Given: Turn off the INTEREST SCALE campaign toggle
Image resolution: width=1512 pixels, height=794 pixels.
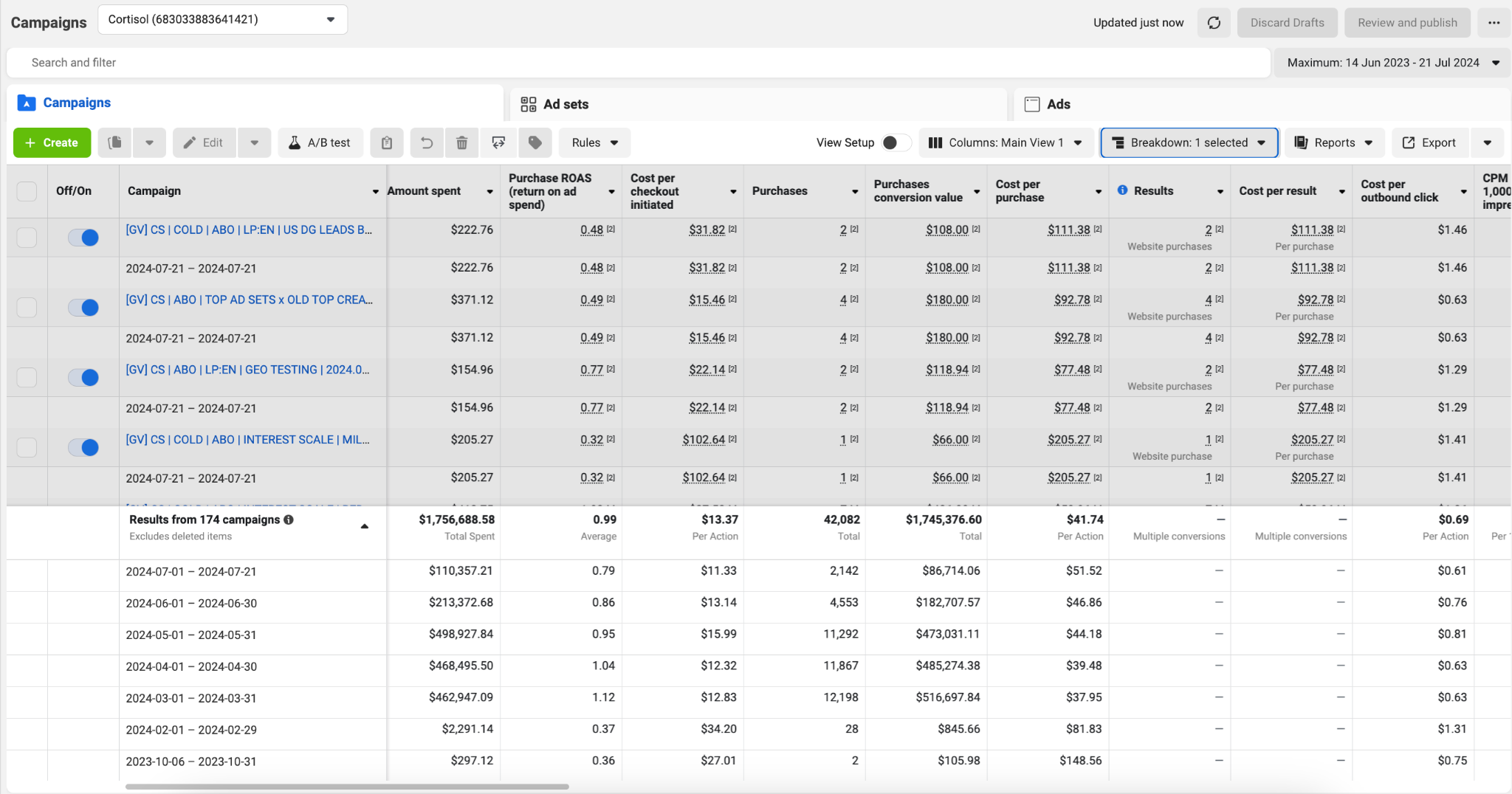Looking at the screenshot, I should click(x=83, y=447).
